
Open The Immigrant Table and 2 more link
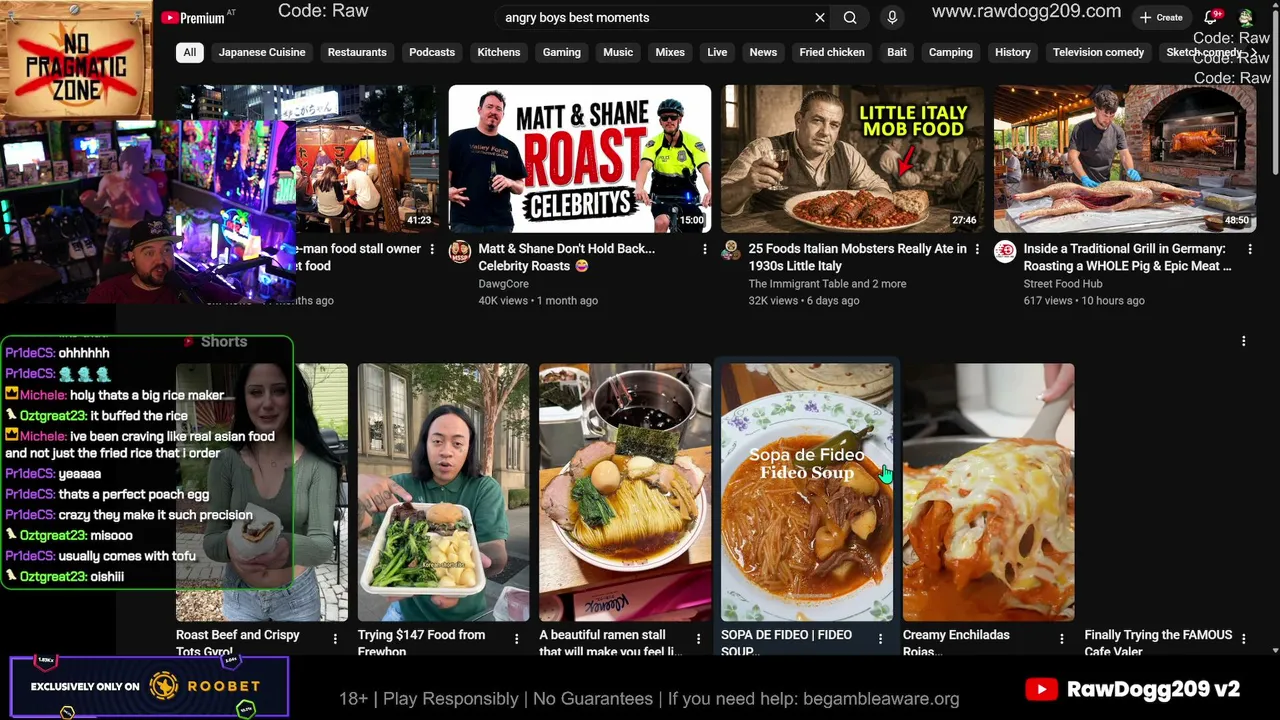(827, 284)
